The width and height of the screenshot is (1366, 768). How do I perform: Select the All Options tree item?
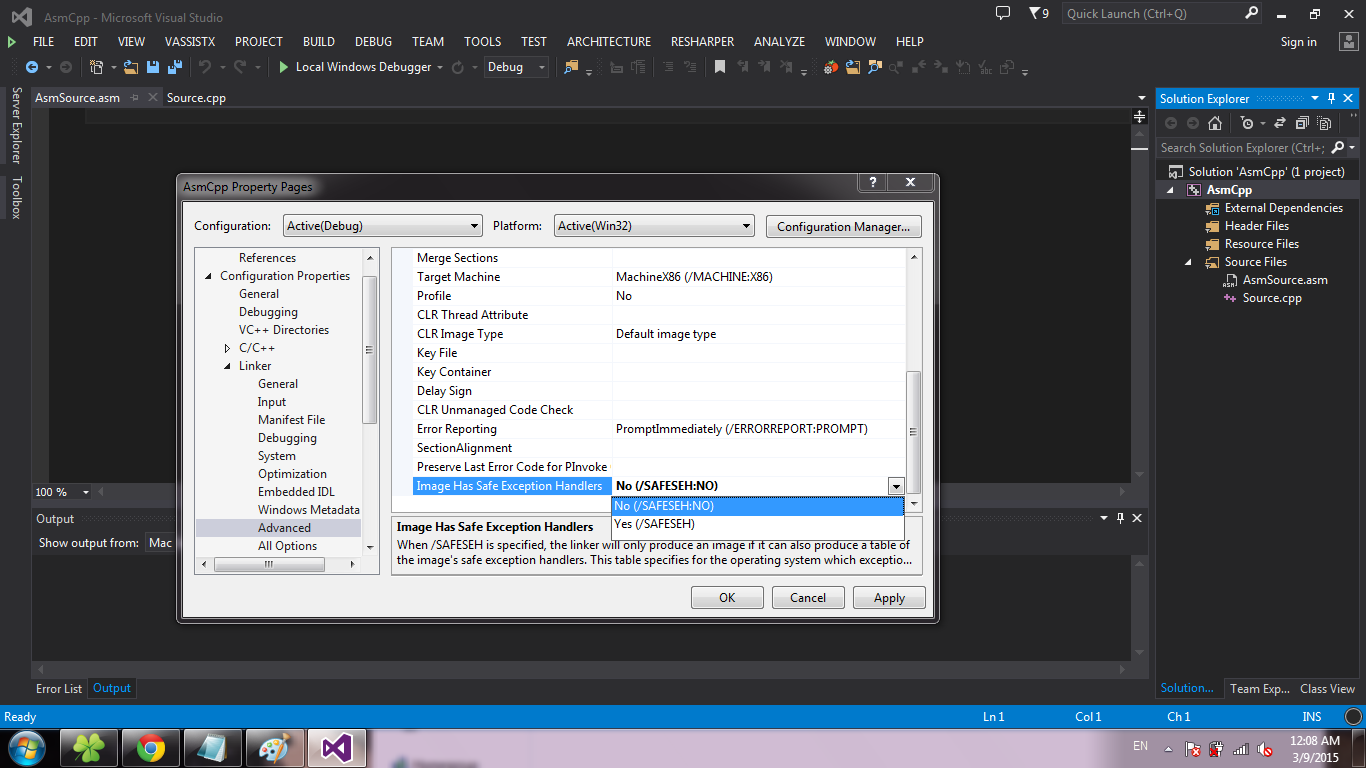click(287, 546)
